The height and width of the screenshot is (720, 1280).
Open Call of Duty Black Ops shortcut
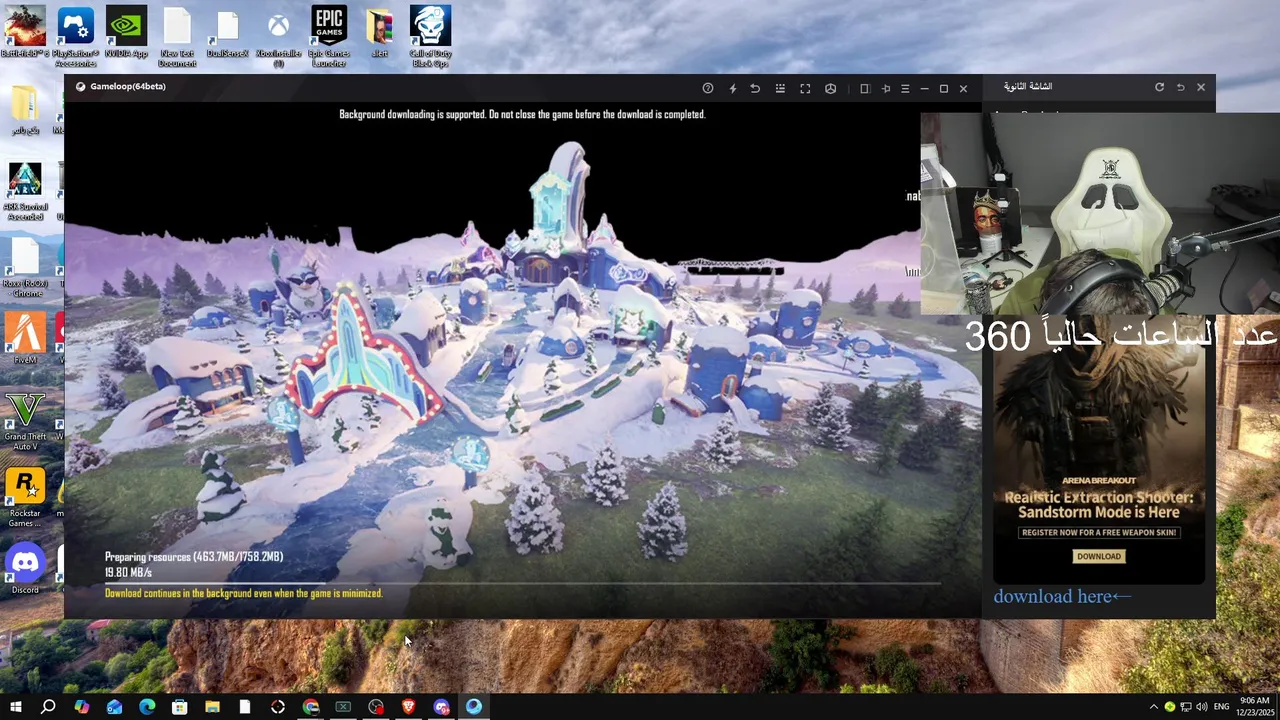(430, 36)
